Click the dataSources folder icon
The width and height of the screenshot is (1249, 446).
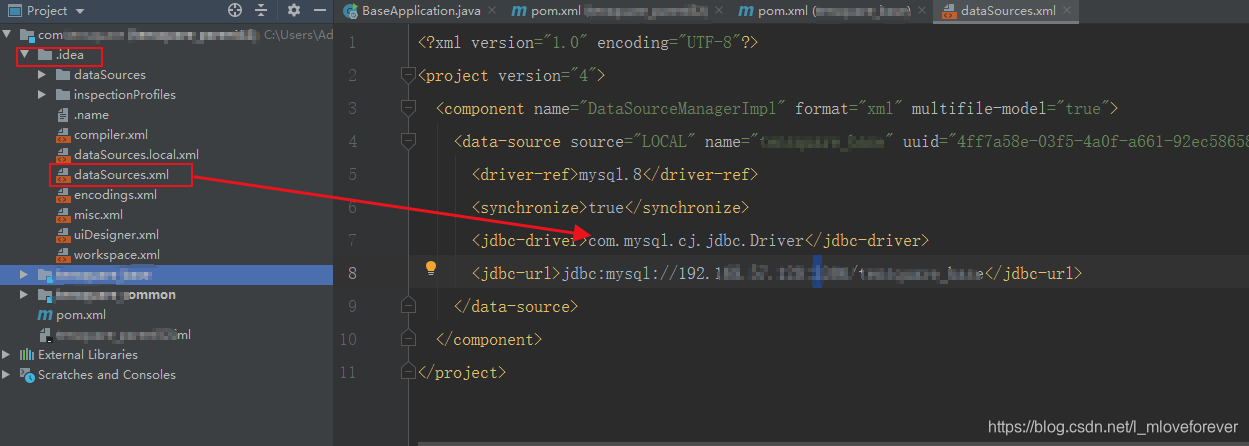pos(63,75)
